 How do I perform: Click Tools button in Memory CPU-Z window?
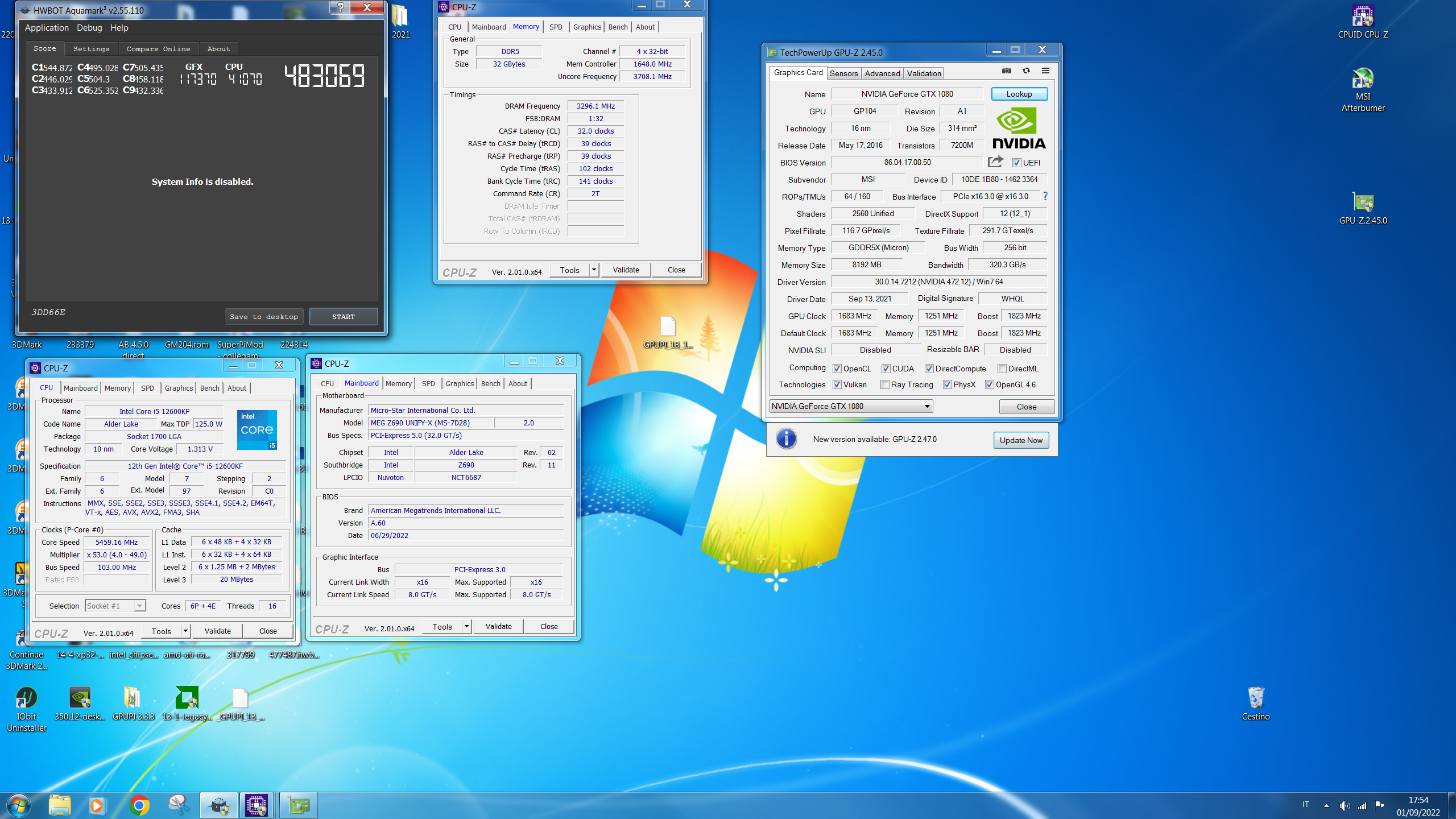[569, 270]
